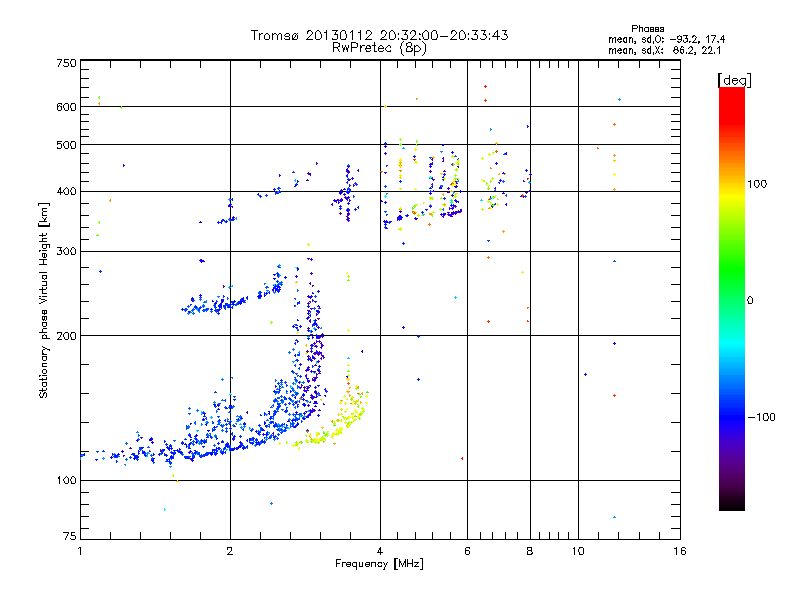Viewport: 800px width, 600px height.
Task: Click the "Frequency [MHz]" axis title
Action: point(379,564)
